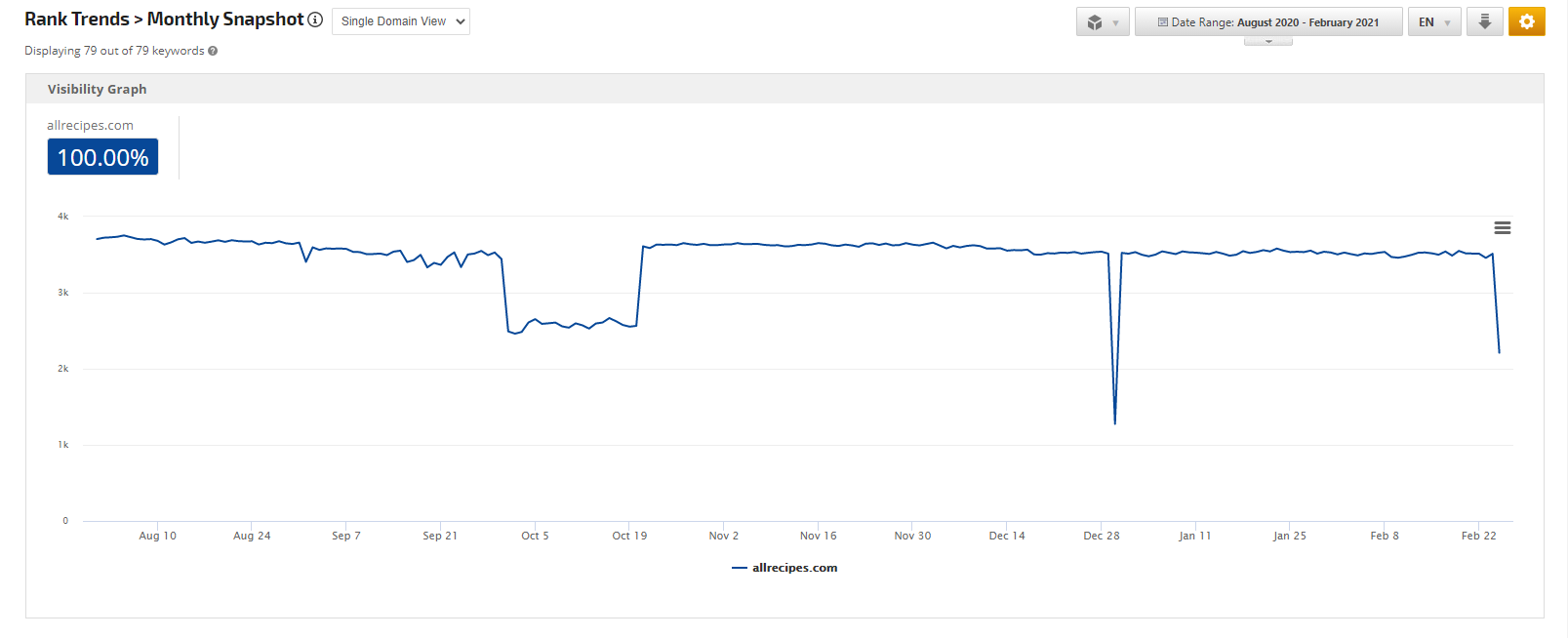The image size is (1568, 638).
Task: Open the cube package dropdown button
Action: click(x=1102, y=21)
